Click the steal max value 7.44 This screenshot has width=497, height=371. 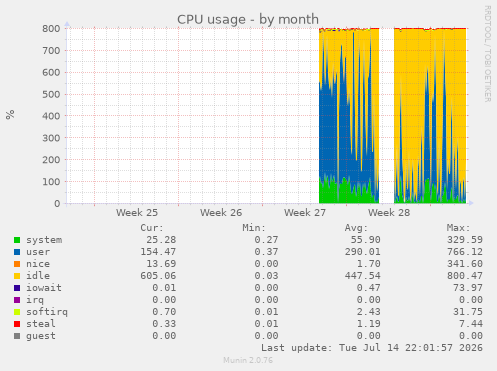coord(471,324)
